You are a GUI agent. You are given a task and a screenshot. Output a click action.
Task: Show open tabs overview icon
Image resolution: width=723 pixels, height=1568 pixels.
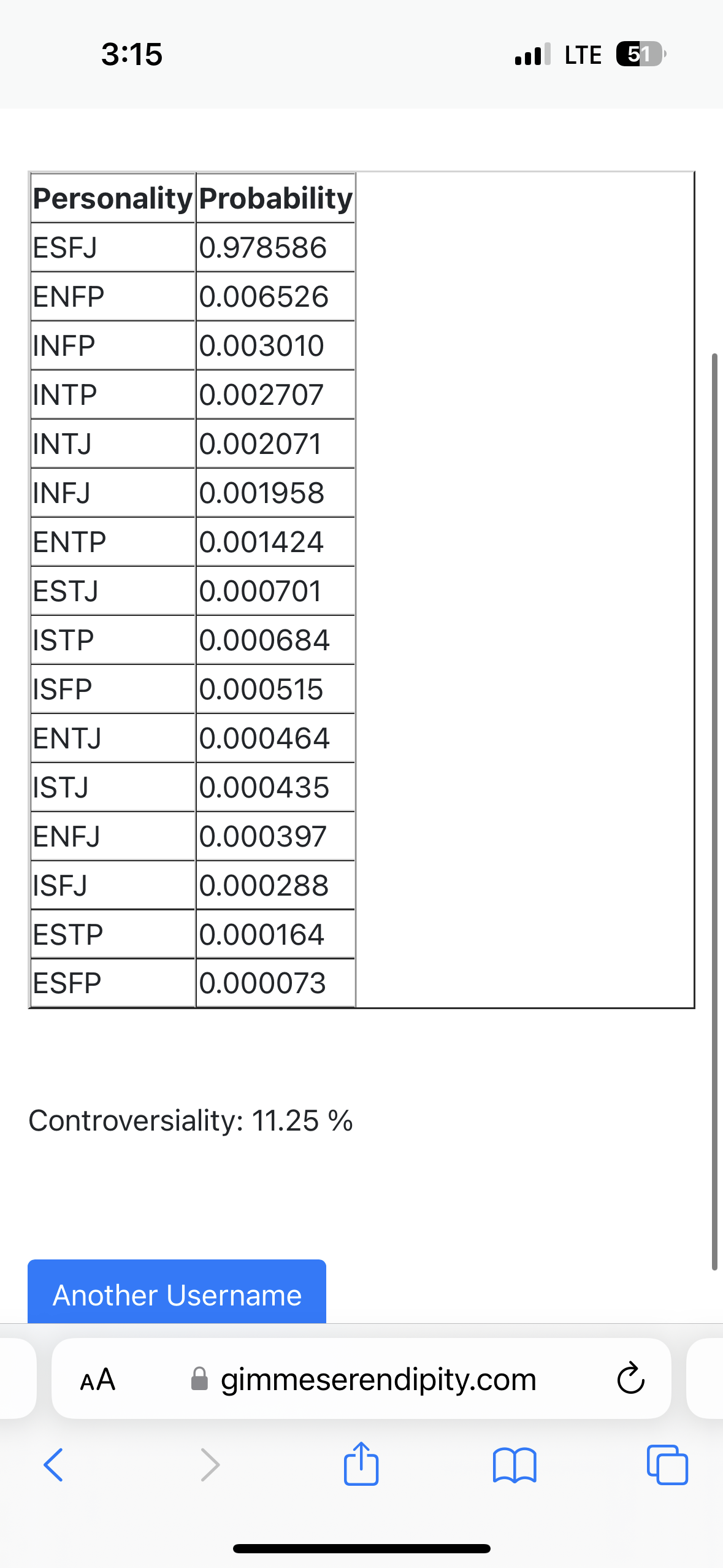pyautogui.click(x=667, y=1465)
